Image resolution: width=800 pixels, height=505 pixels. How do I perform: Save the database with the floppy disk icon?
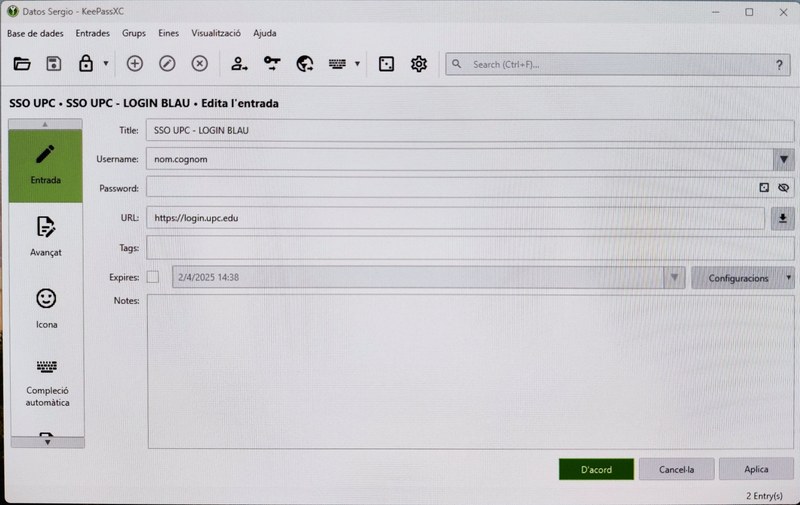coord(54,64)
